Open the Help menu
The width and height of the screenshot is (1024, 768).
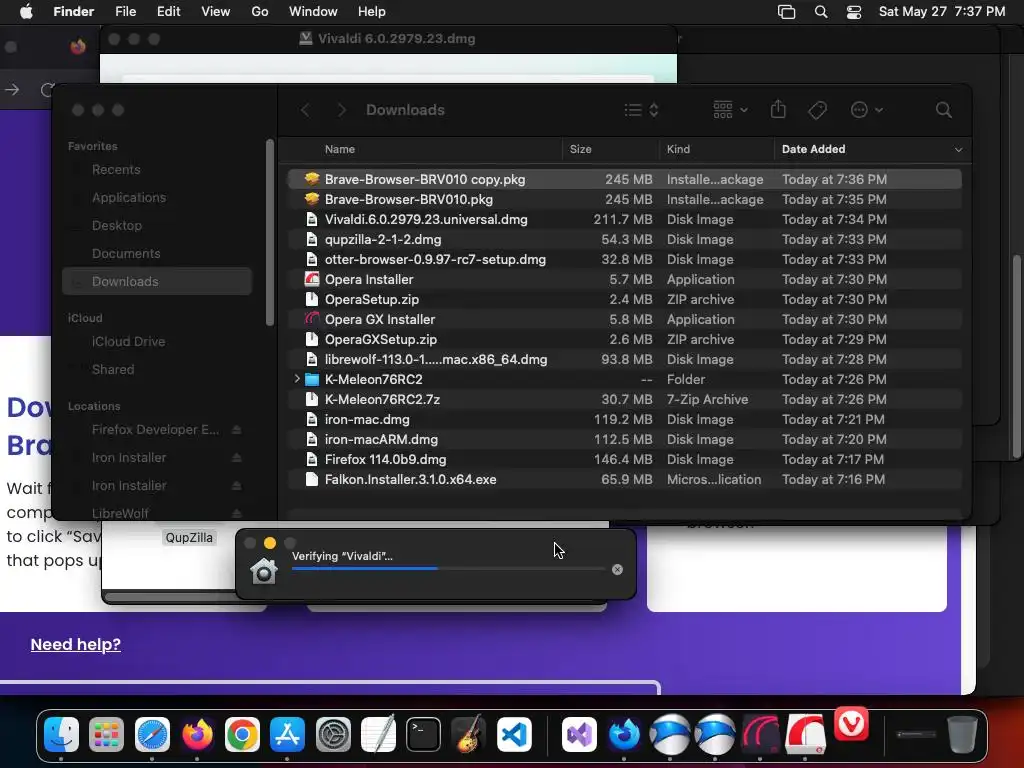(x=372, y=12)
